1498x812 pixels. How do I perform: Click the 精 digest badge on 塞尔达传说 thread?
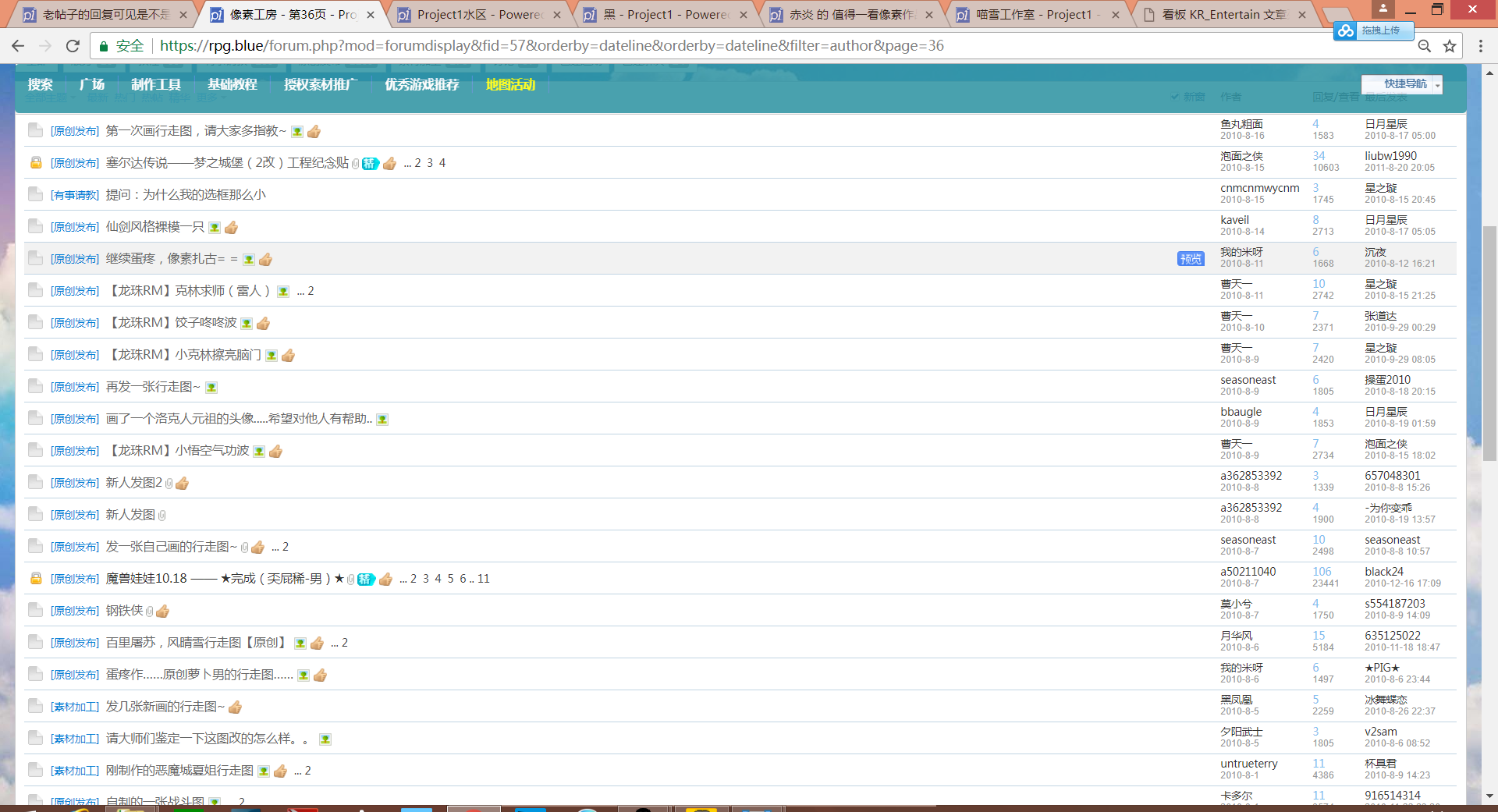(x=370, y=164)
